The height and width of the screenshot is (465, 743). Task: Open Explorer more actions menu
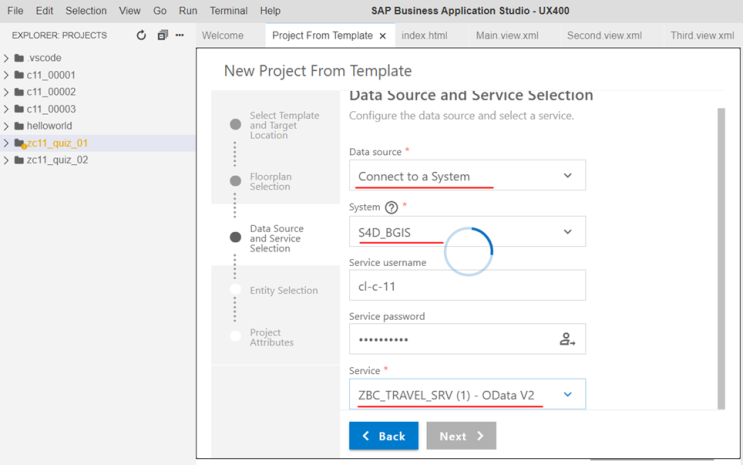coord(180,35)
